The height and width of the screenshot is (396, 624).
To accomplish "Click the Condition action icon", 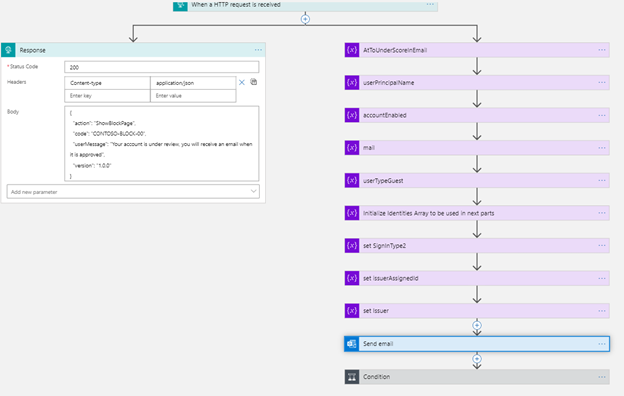I will (x=352, y=377).
